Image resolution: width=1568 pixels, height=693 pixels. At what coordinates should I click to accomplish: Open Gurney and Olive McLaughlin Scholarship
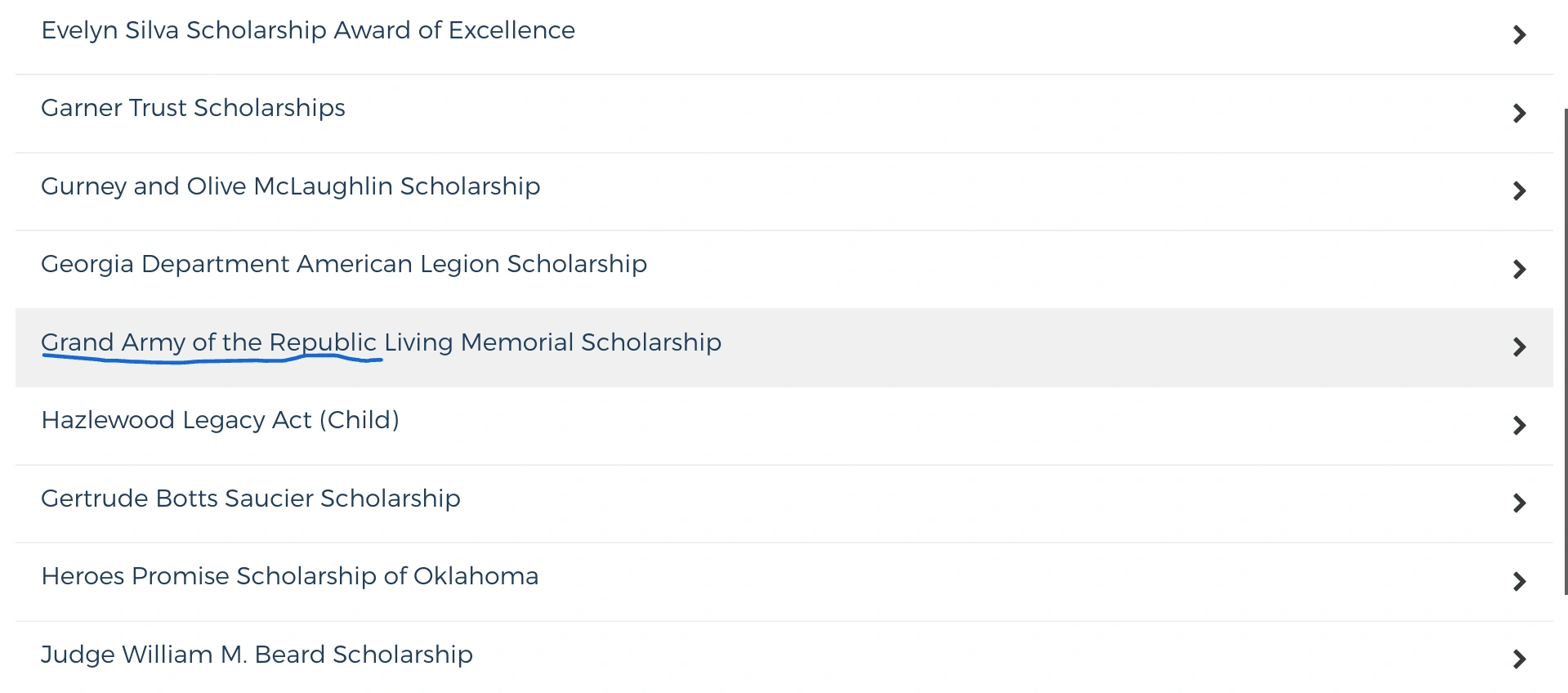[290, 186]
